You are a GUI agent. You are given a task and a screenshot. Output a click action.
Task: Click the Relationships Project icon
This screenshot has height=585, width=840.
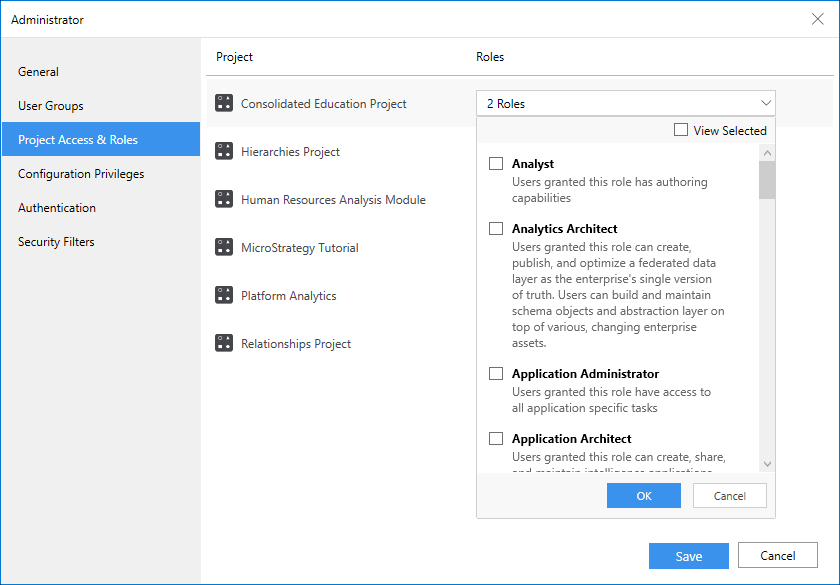pyautogui.click(x=224, y=343)
